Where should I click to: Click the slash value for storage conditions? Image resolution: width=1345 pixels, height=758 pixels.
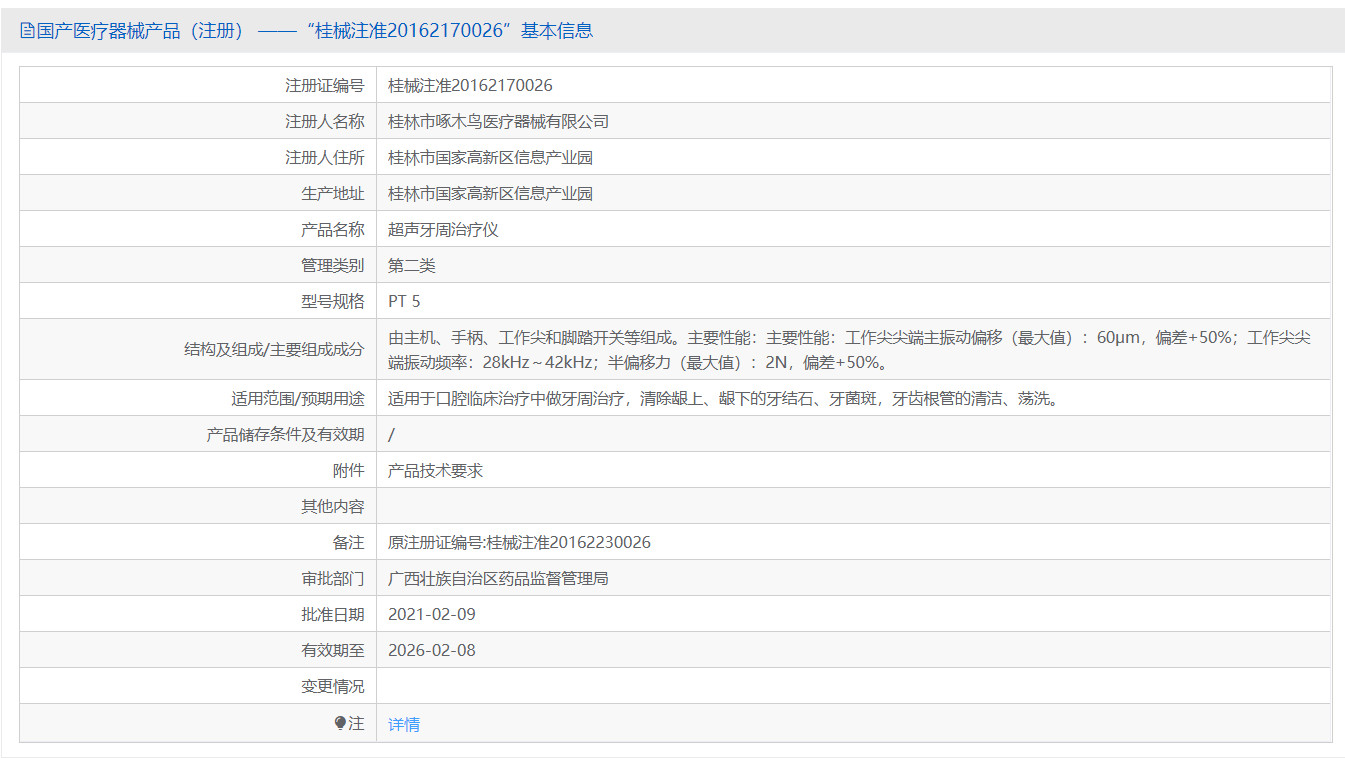[391, 434]
